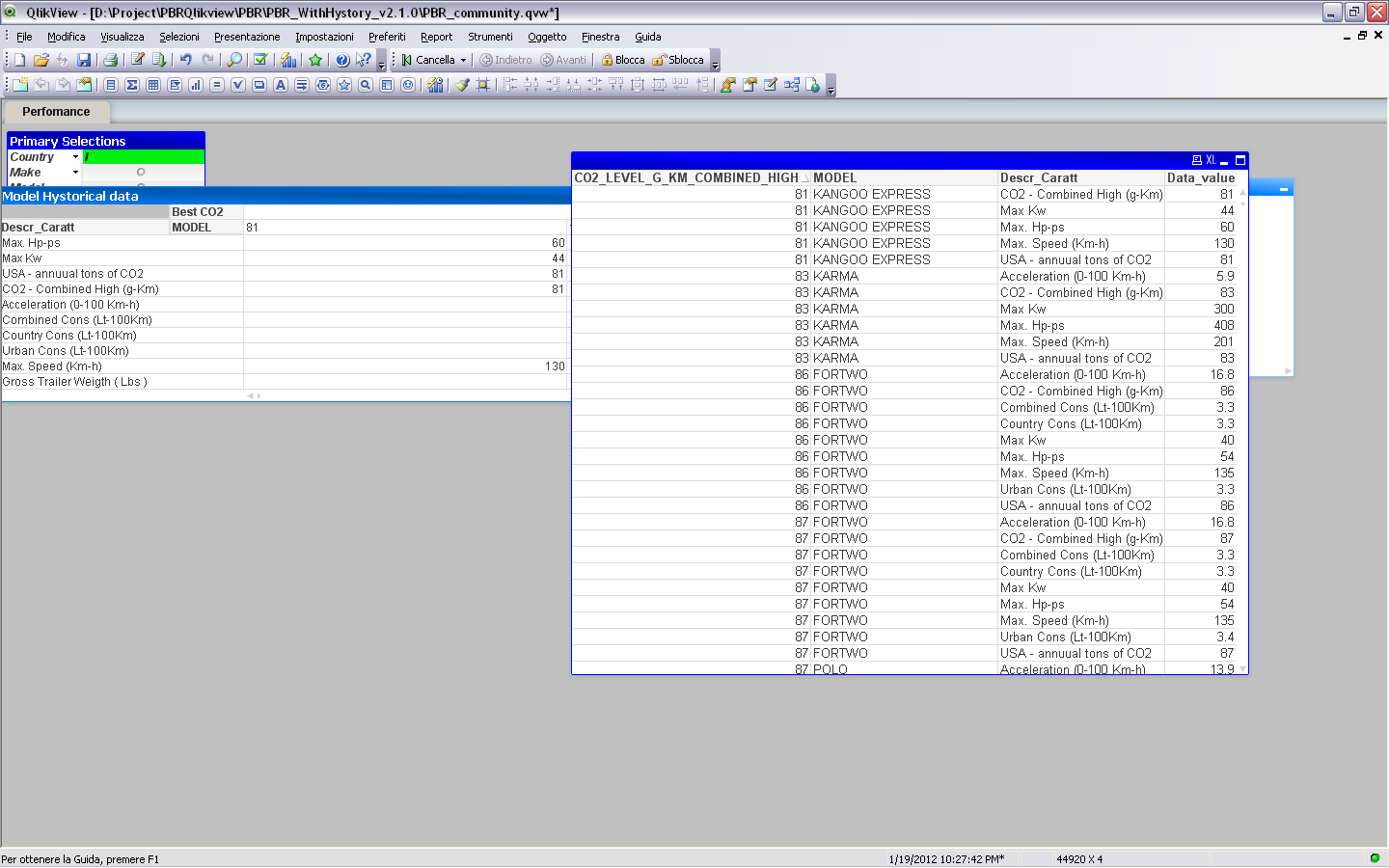The width and height of the screenshot is (1389, 868).
Task: Open navigation toolbar overflow arrow
Action: click(x=715, y=62)
